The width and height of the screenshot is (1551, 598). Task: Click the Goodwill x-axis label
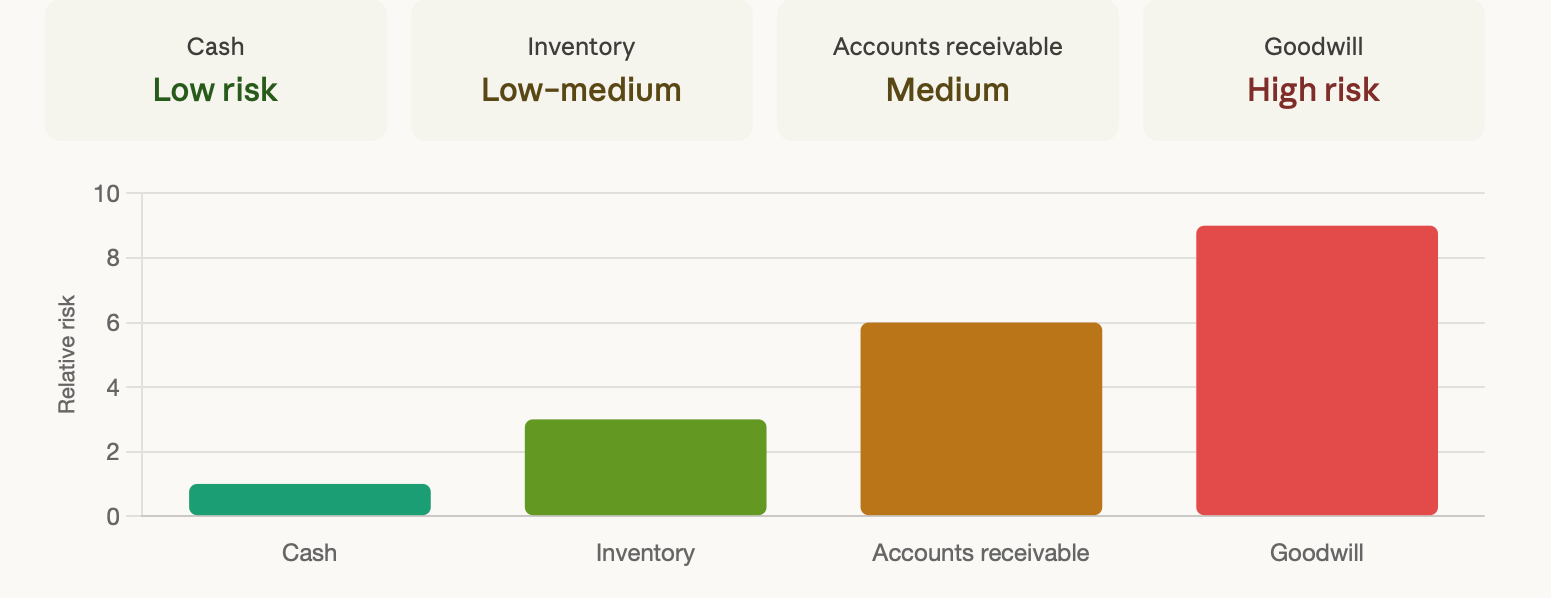[x=1317, y=553]
